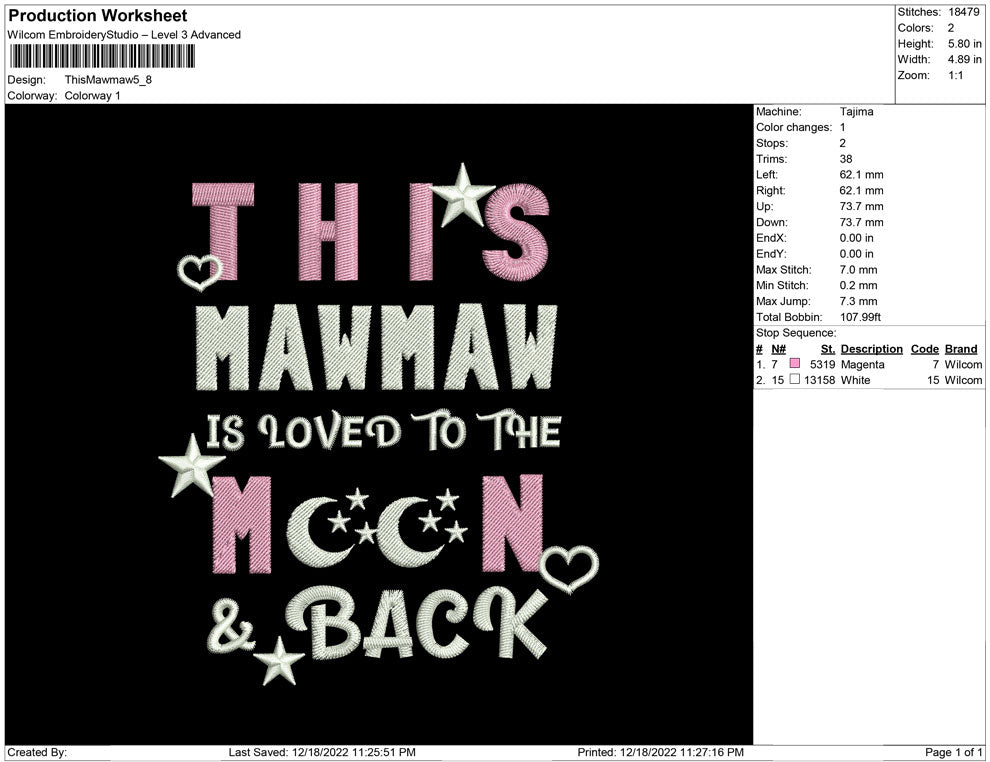Click the Stop Sequence heading

pyautogui.click(x=796, y=333)
